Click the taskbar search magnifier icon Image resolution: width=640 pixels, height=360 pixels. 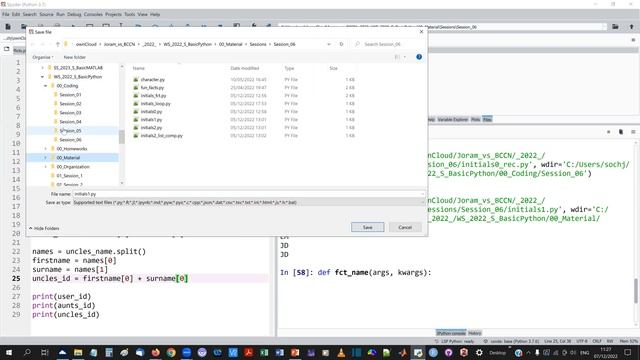tap(27, 352)
